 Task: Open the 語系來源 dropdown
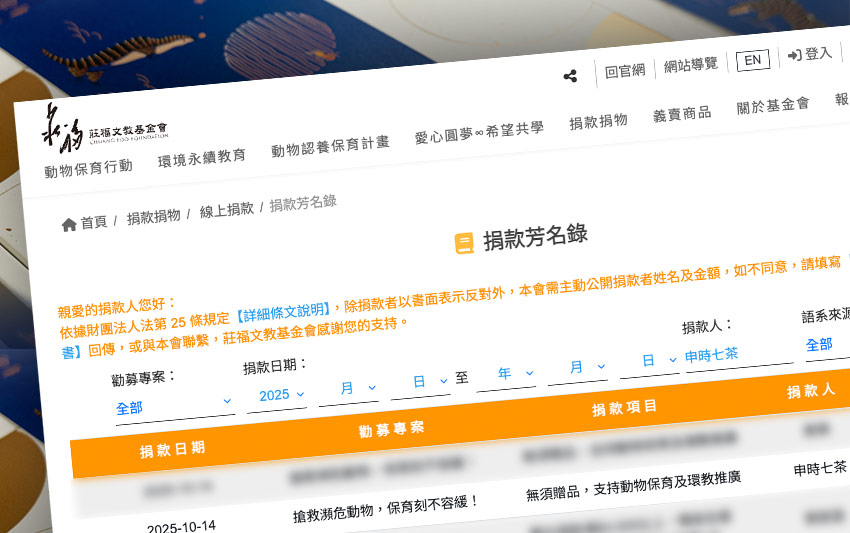pyautogui.click(x=826, y=343)
